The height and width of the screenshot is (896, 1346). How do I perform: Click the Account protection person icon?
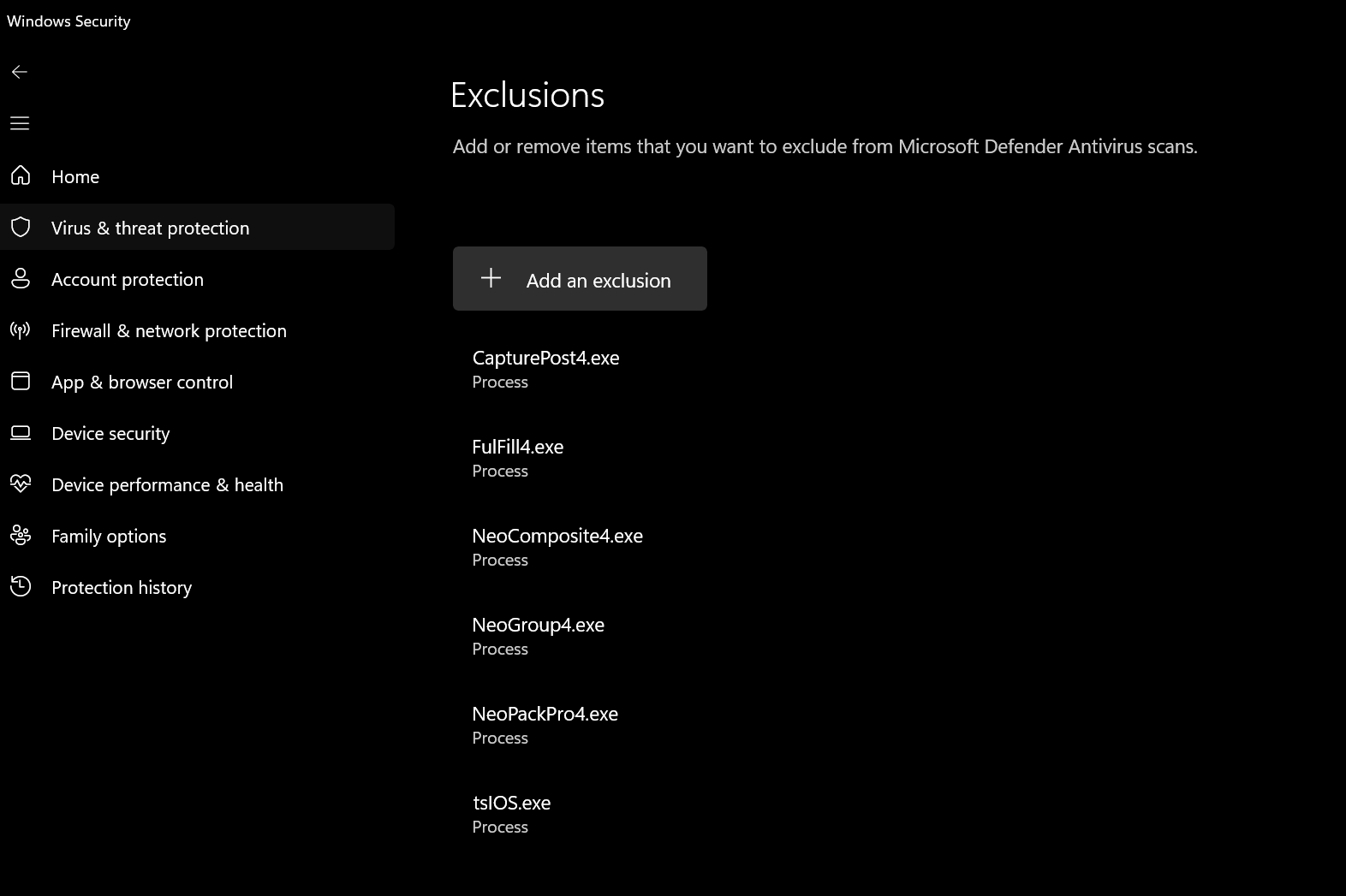pyautogui.click(x=21, y=278)
